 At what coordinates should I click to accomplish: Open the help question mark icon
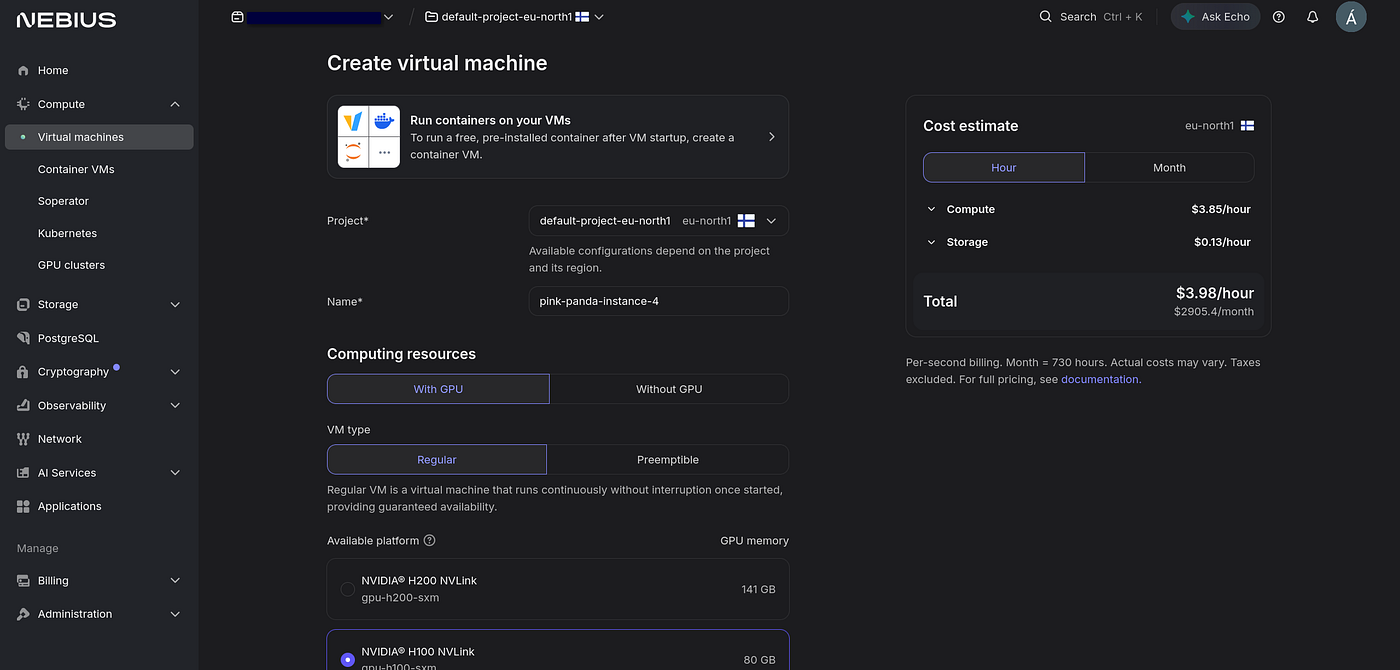pos(1279,17)
